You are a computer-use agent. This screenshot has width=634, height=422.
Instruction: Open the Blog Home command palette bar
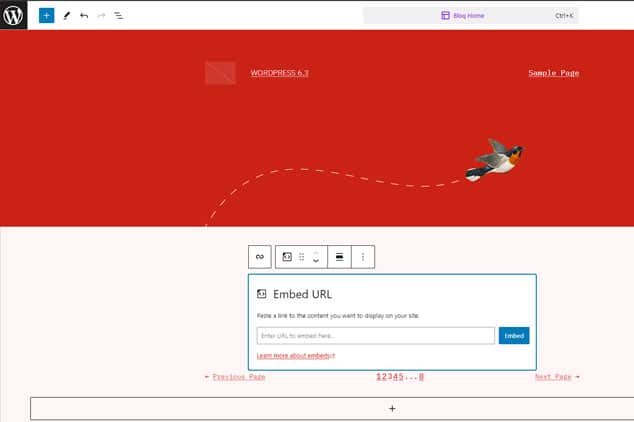[471, 16]
